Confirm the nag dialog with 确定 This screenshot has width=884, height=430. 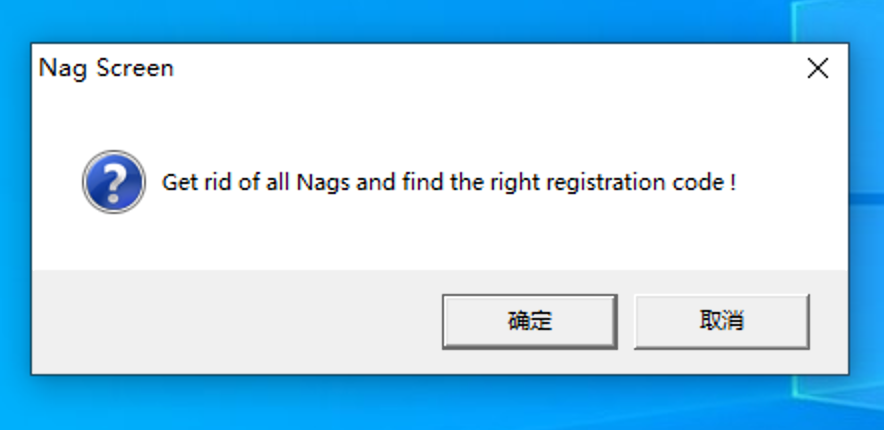click(x=529, y=321)
